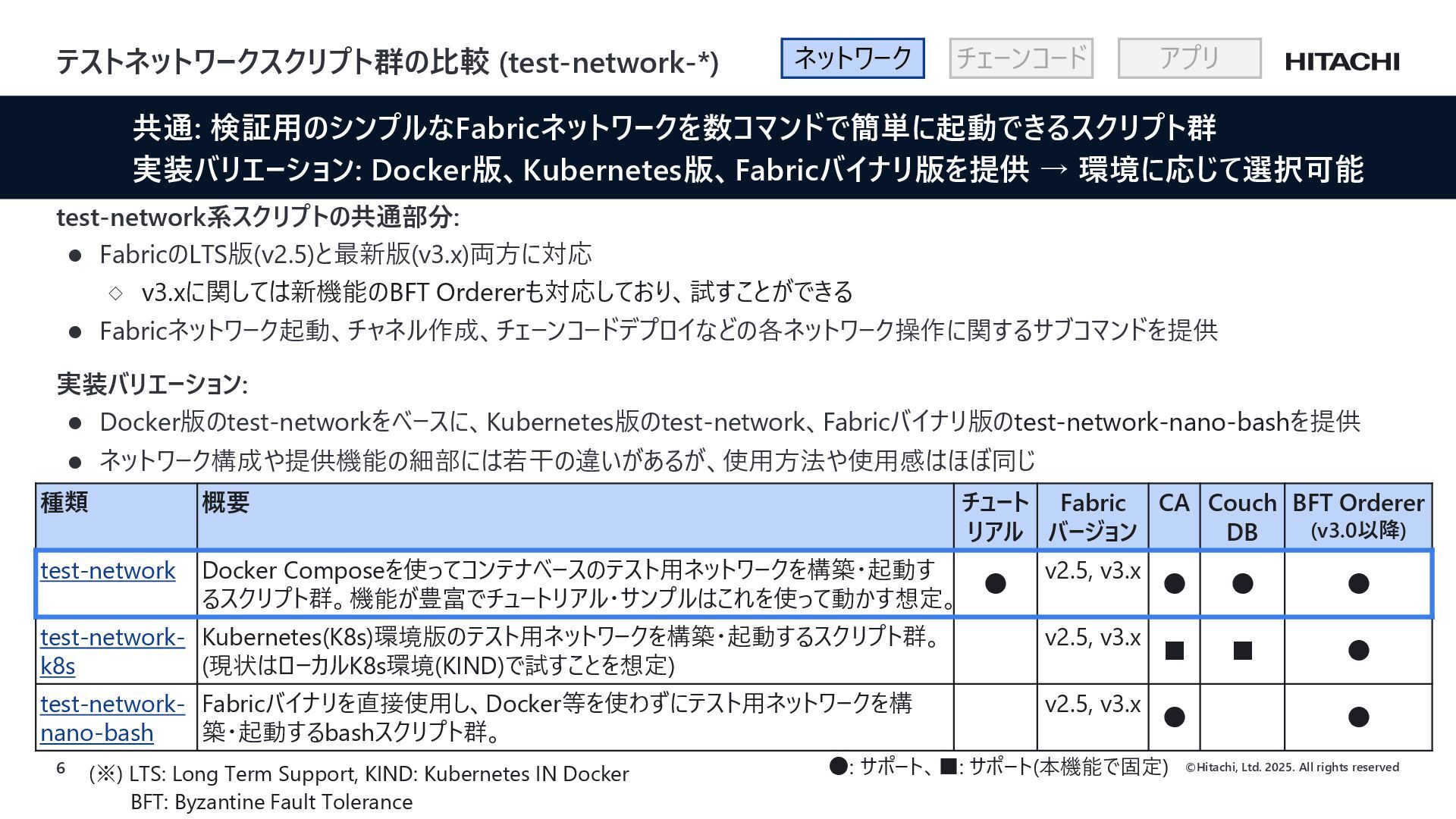The height and width of the screenshot is (819, 1456).
Task: Open the test-network link
Action: [108, 570]
